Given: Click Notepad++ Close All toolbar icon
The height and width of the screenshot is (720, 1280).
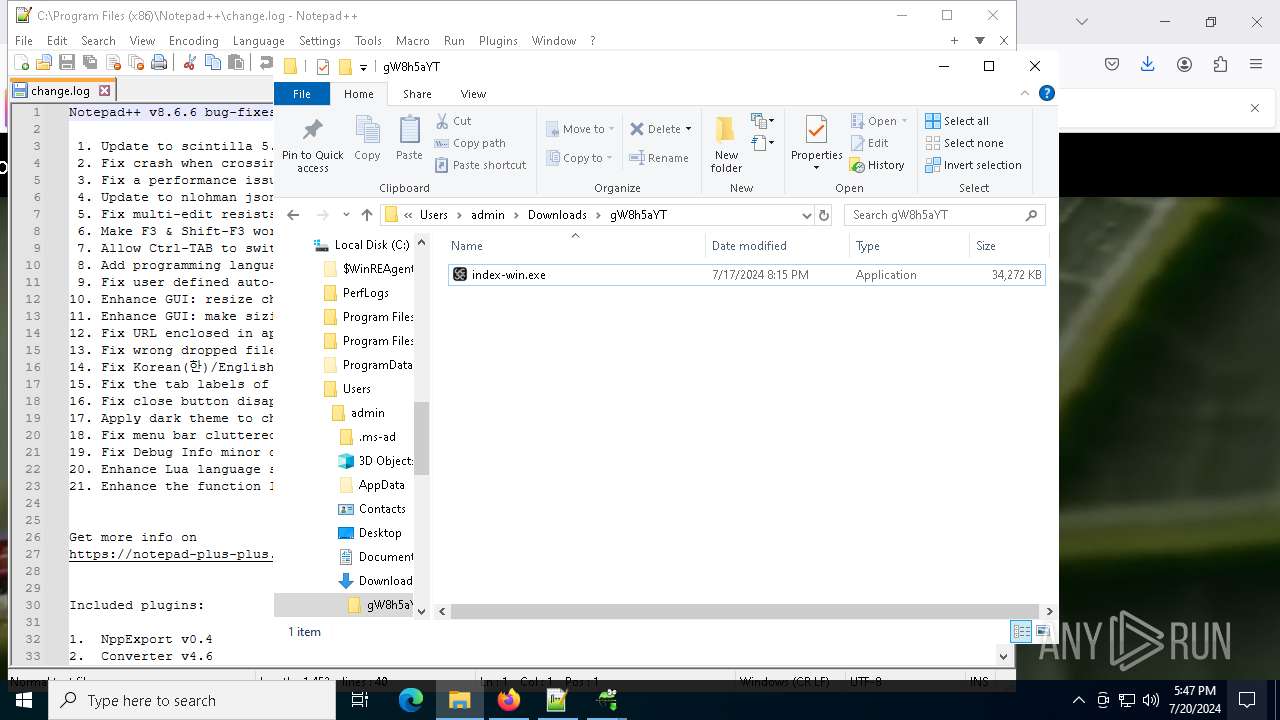Looking at the screenshot, I should click(x=136, y=62).
